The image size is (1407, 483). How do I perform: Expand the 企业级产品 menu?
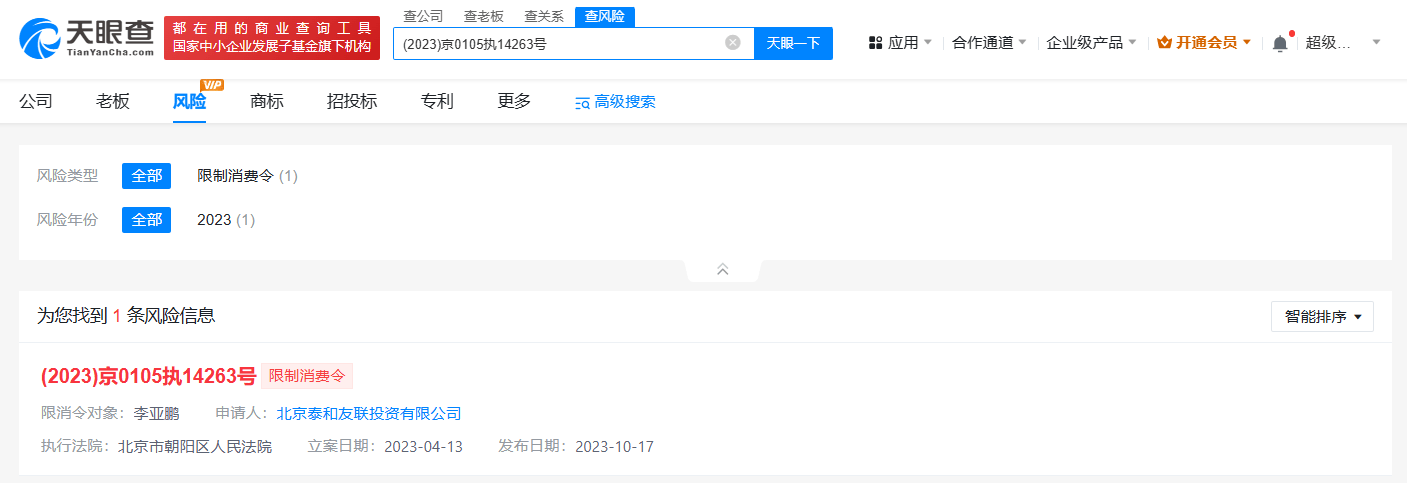[x=1091, y=43]
